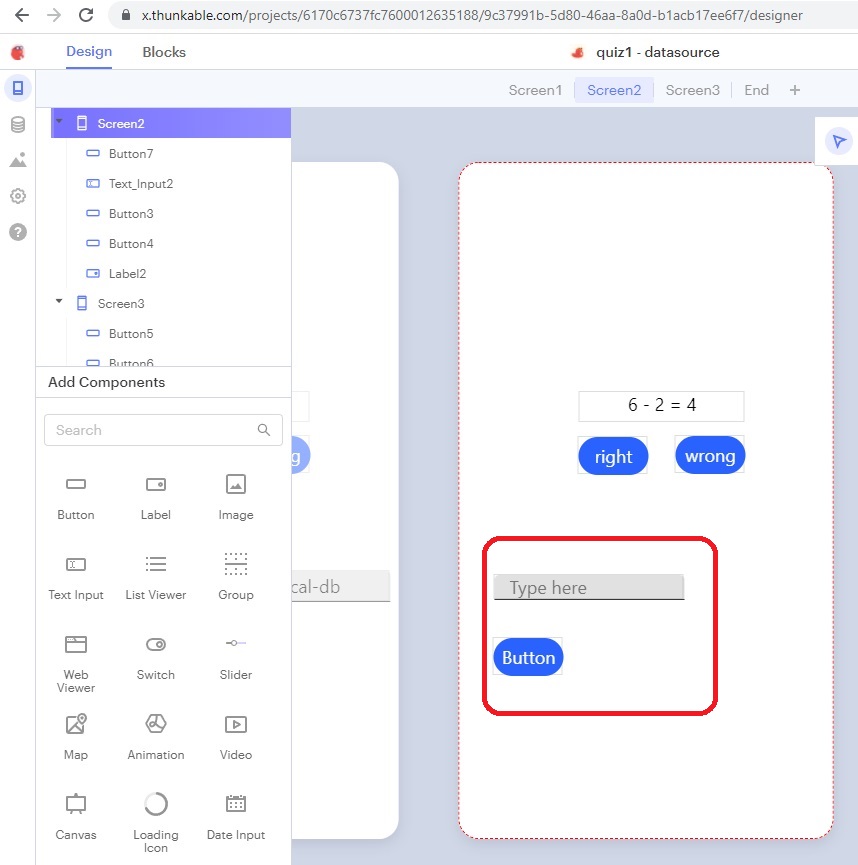The width and height of the screenshot is (858, 865).
Task: Add the Web Viewer component
Action: [x=76, y=645]
